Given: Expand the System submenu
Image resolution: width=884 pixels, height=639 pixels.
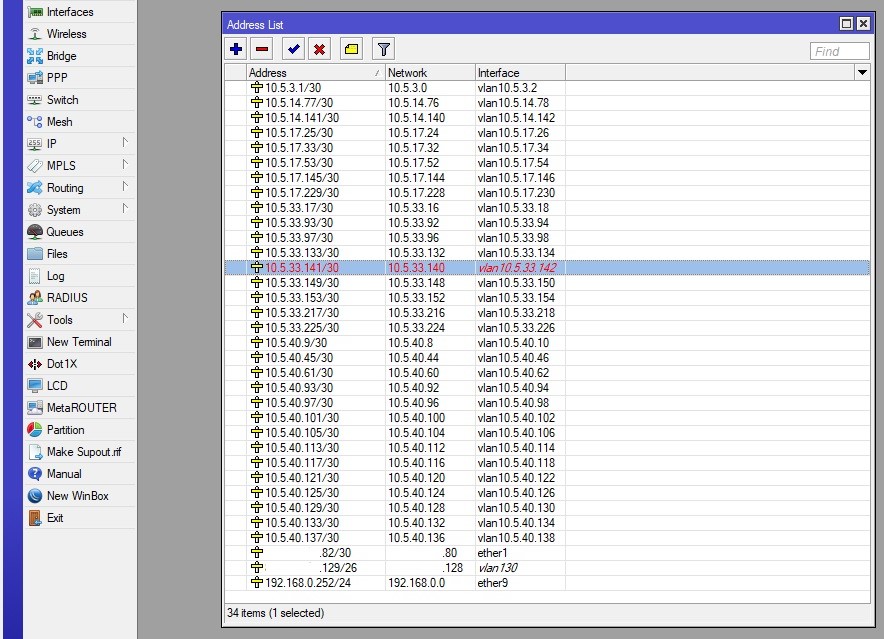Looking at the screenshot, I should pyautogui.click(x=79, y=210).
